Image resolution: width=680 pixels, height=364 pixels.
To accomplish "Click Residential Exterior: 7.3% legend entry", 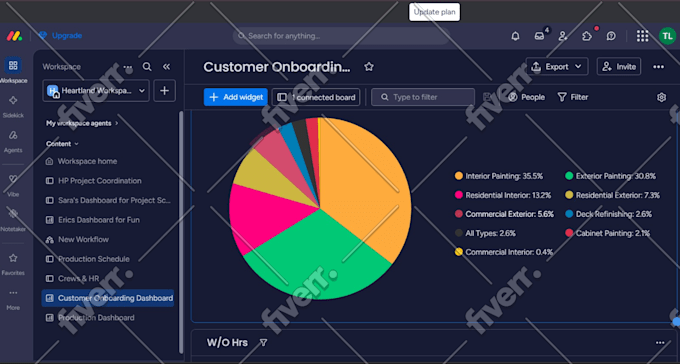I will click(612, 195).
